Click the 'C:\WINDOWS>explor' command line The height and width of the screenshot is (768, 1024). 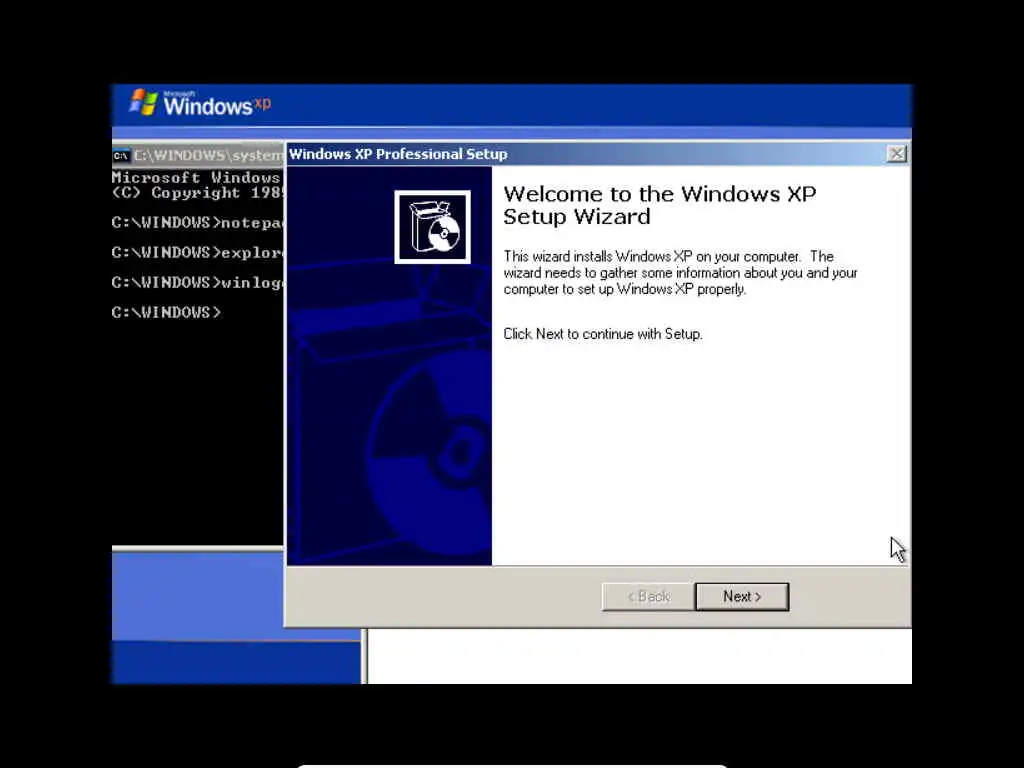click(x=197, y=253)
